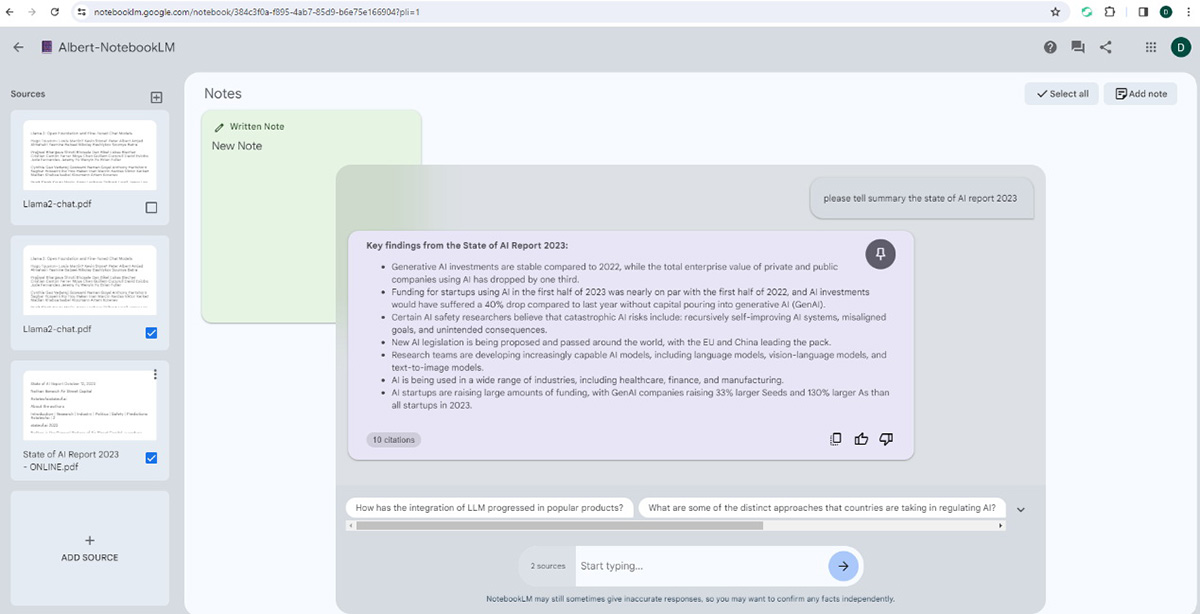Click the site info icon in address bar

[x=80, y=12]
